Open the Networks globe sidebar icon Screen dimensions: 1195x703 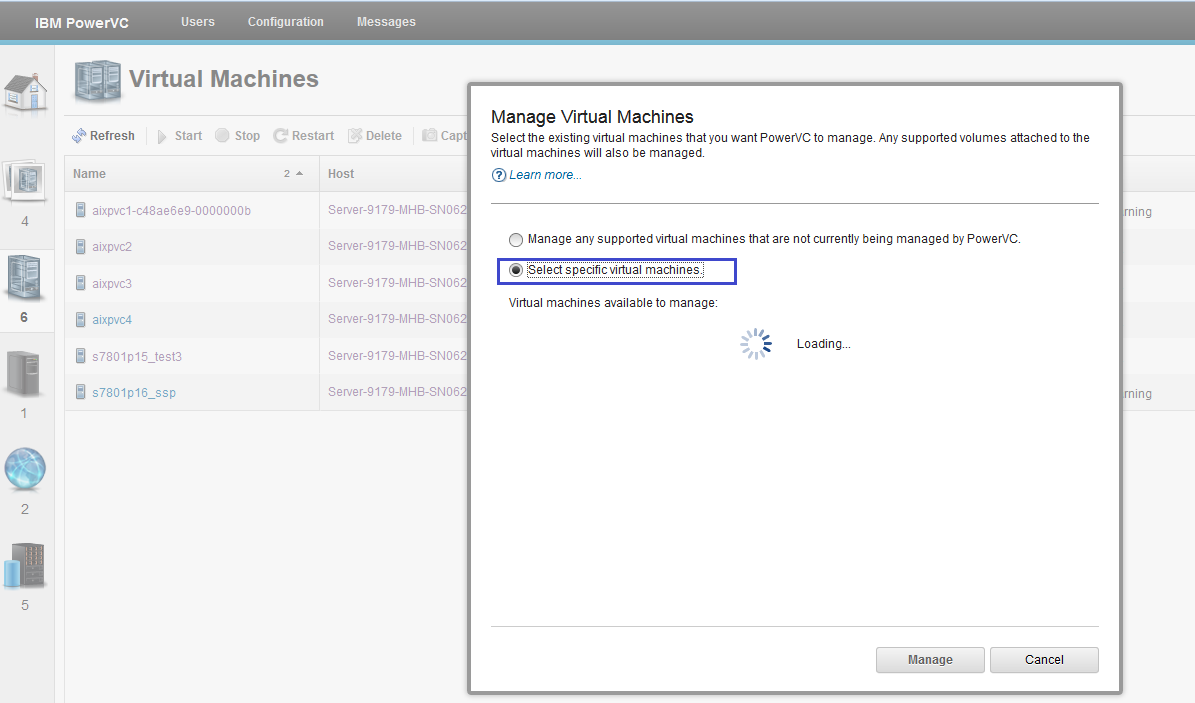tap(25, 468)
